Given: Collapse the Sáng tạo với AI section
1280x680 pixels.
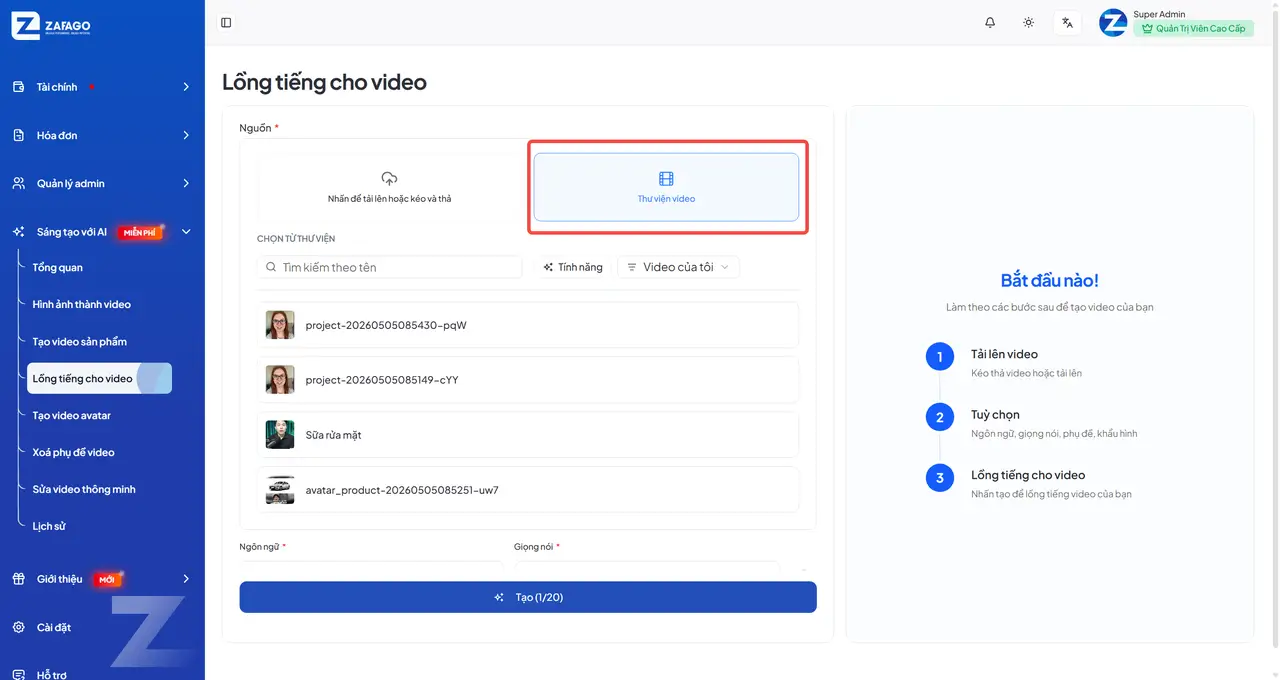Looking at the screenshot, I should pos(186,232).
